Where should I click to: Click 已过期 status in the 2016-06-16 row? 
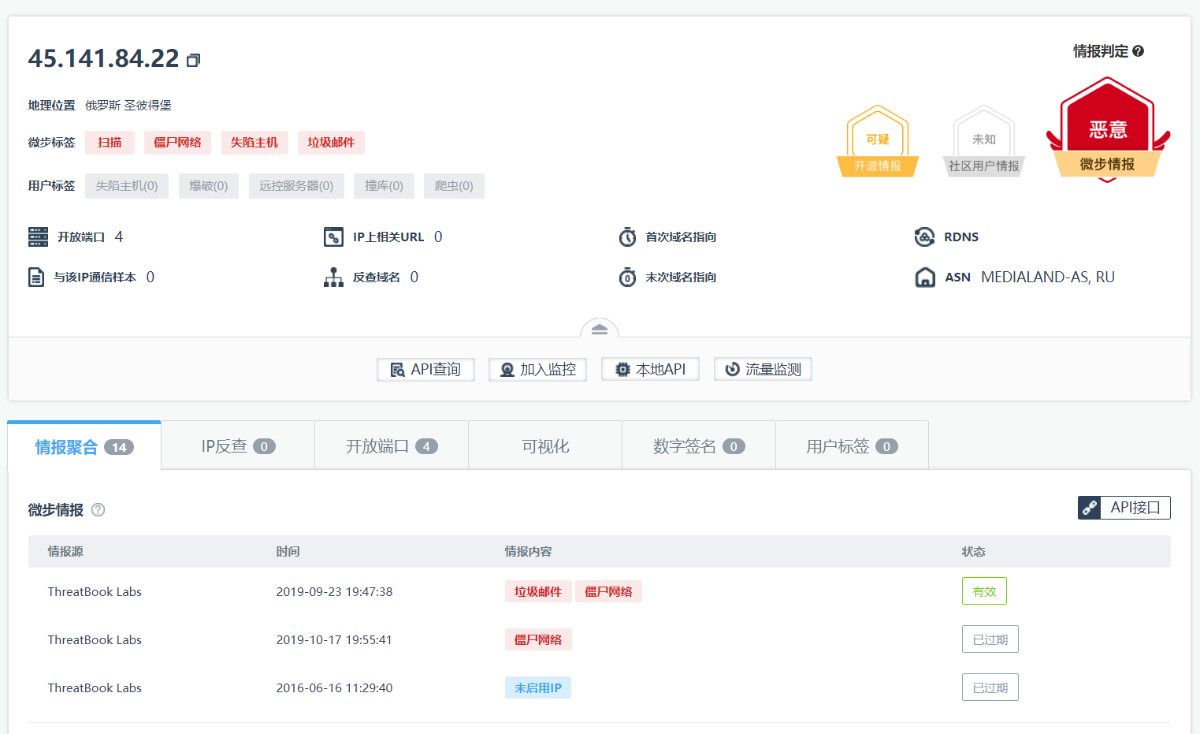tap(990, 687)
